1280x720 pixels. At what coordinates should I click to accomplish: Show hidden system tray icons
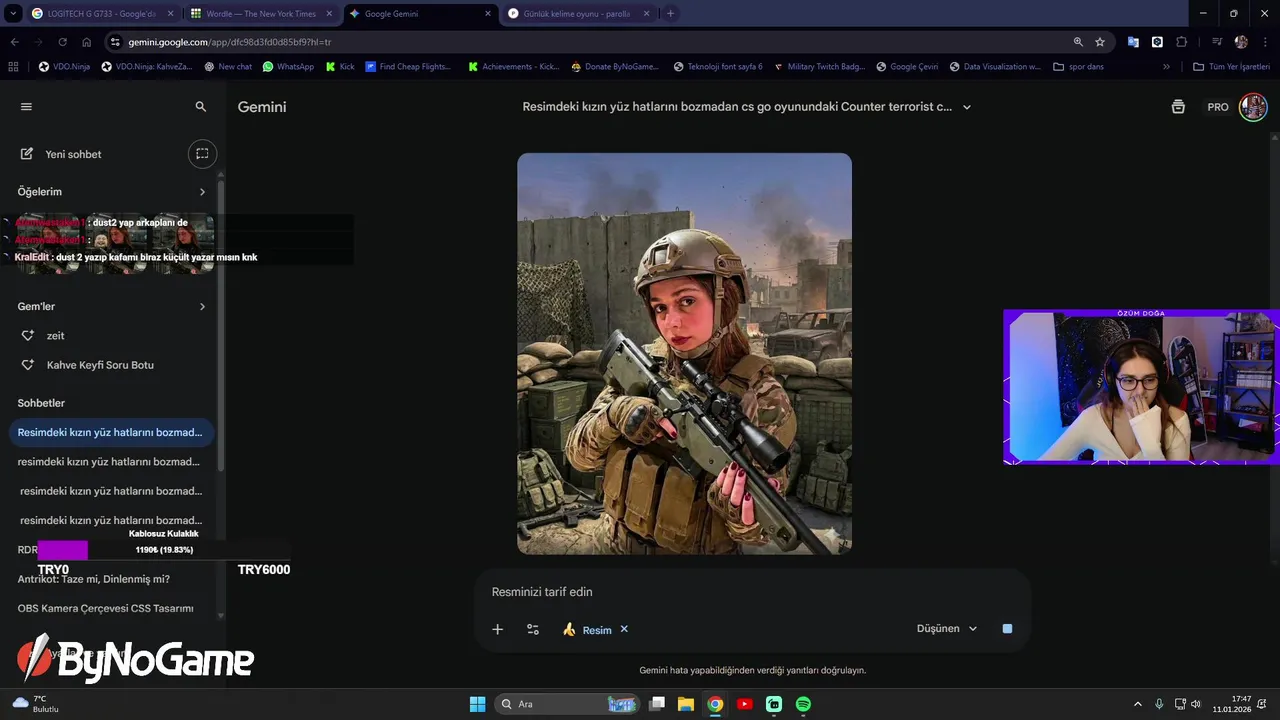click(1137, 704)
